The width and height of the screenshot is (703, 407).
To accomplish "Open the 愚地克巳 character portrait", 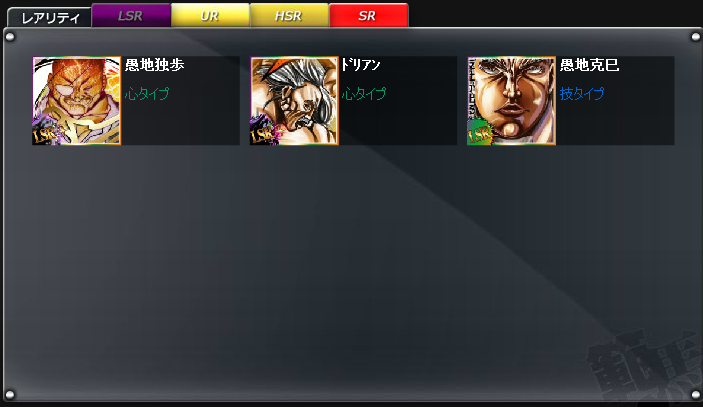I will click(511, 101).
